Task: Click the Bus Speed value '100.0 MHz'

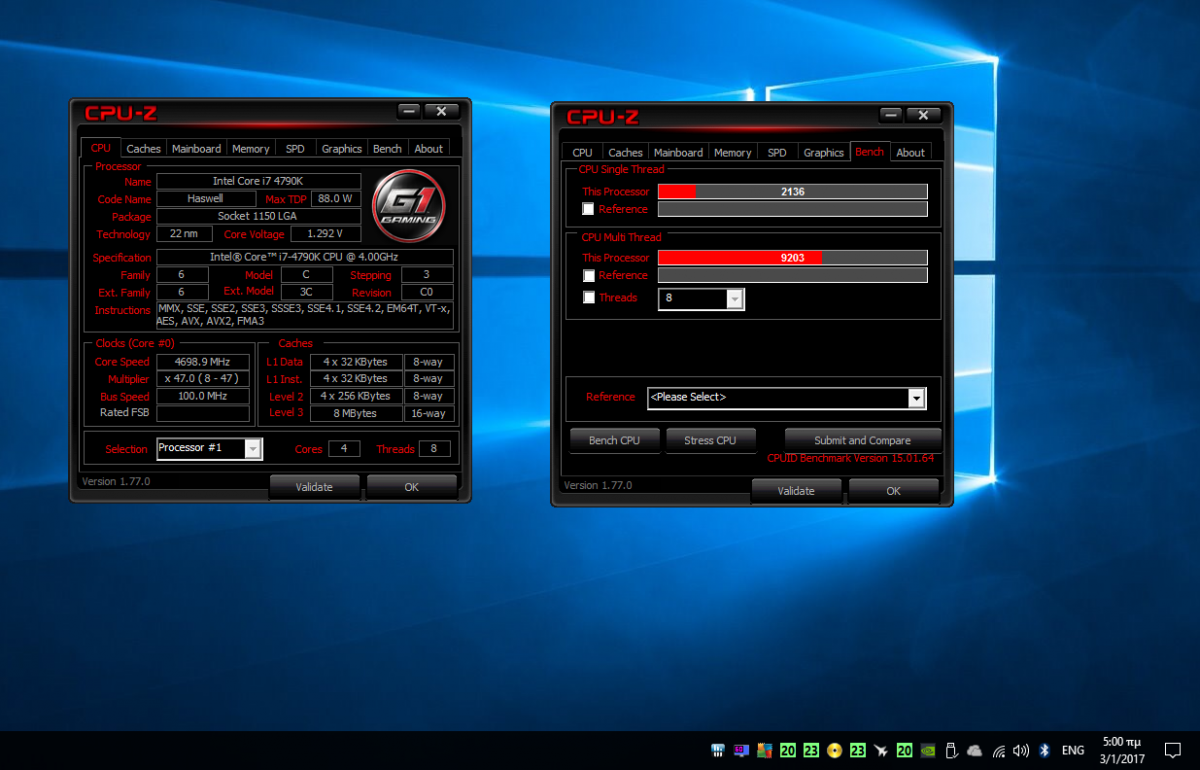Action: point(203,396)
